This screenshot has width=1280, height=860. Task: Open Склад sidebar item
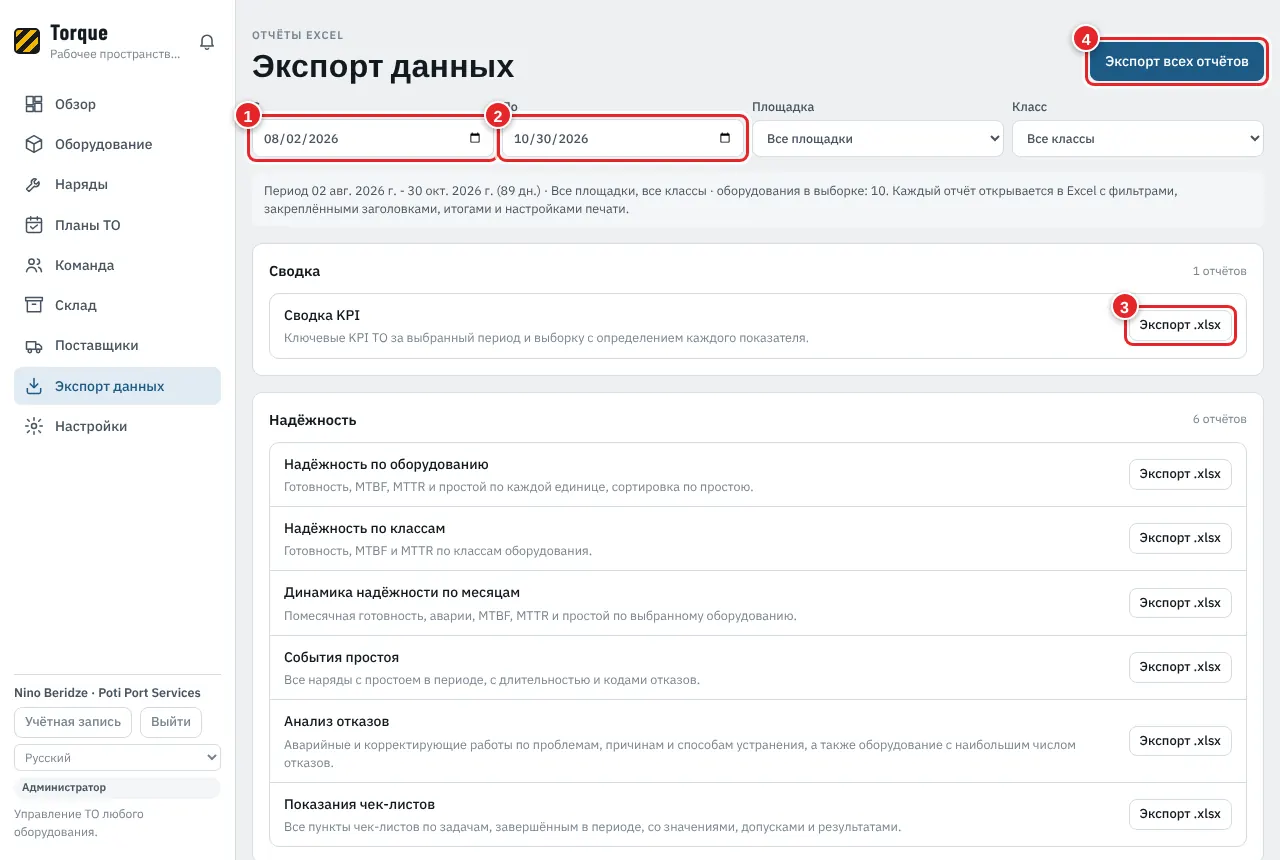point(117,305)
